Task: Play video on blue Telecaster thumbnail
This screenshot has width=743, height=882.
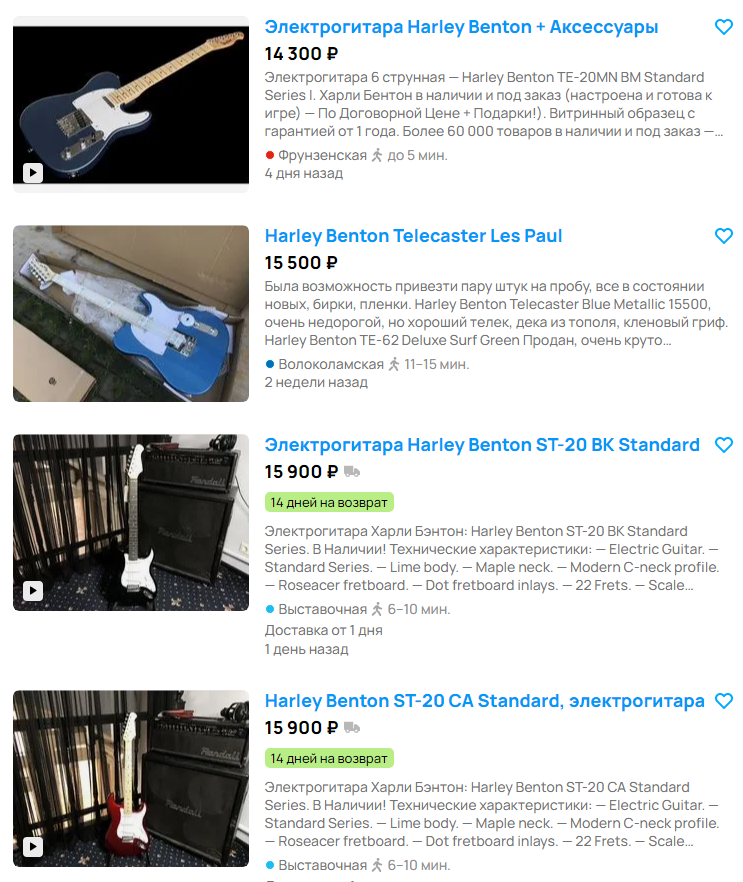Action: click(33, 173)
